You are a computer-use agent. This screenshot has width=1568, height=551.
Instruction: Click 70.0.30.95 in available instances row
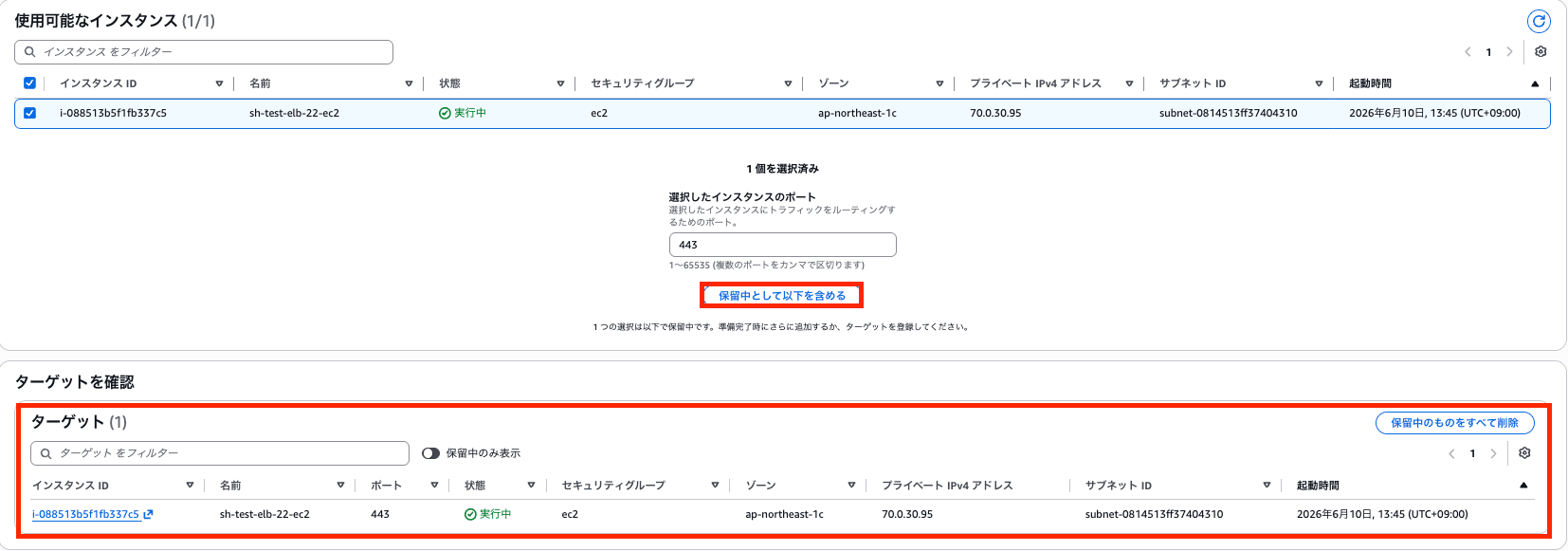(995, 113)
